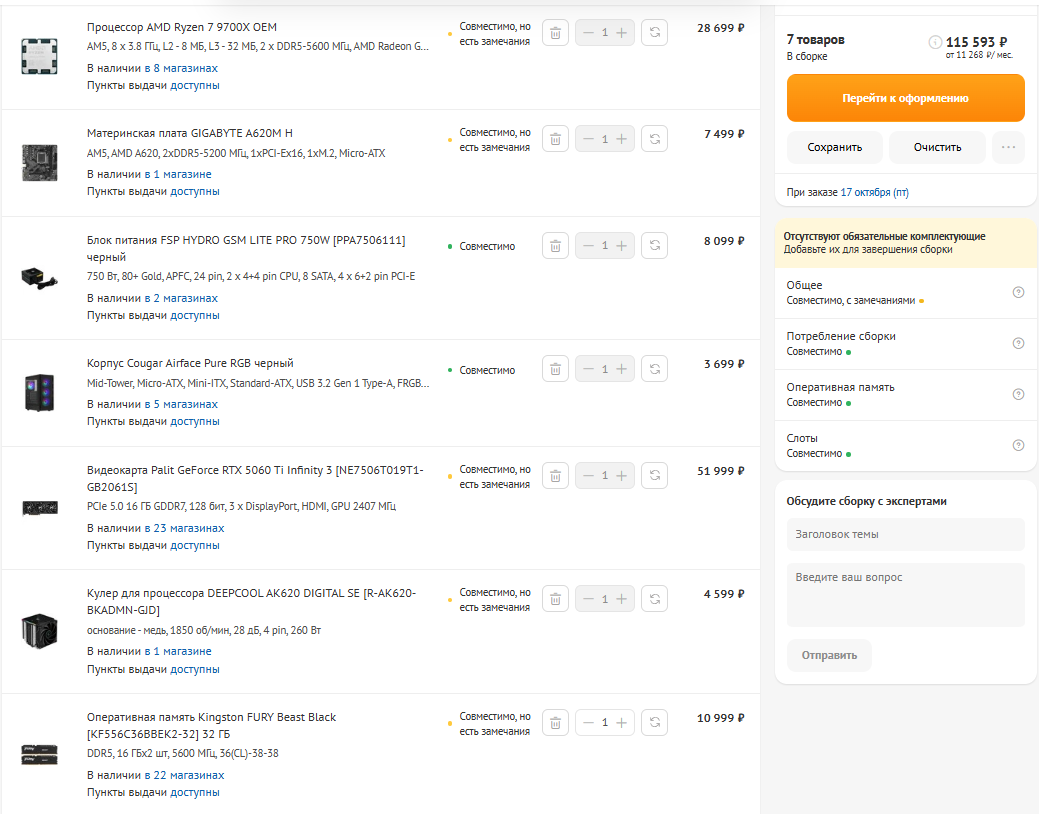Decrease quantity of GIGABYTE A620M H motherboard
The image size is (1039, 814).
coord(588,139)
